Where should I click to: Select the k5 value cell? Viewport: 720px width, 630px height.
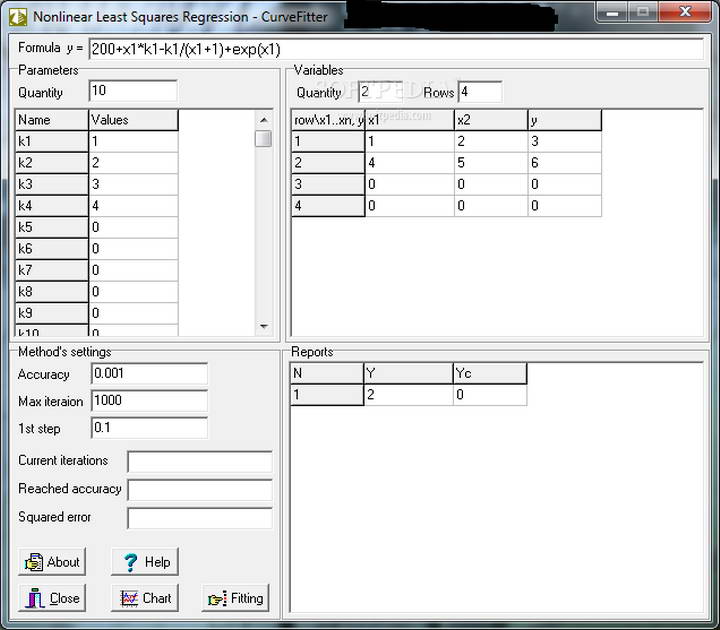tap(133, 227)
